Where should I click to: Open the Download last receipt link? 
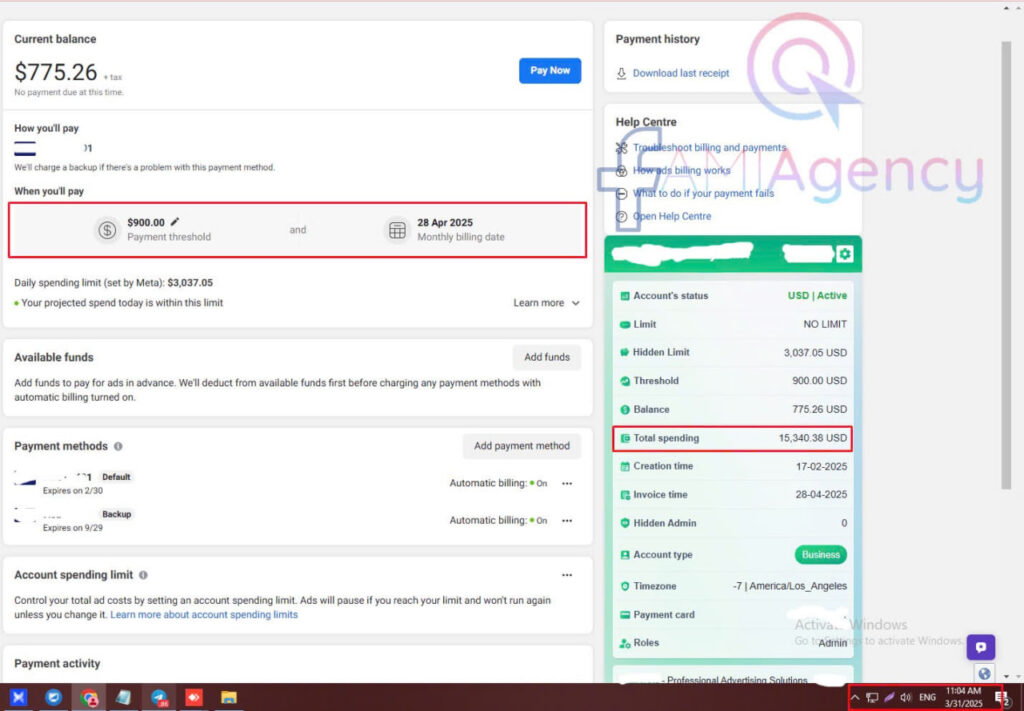(x=681, y=73)
